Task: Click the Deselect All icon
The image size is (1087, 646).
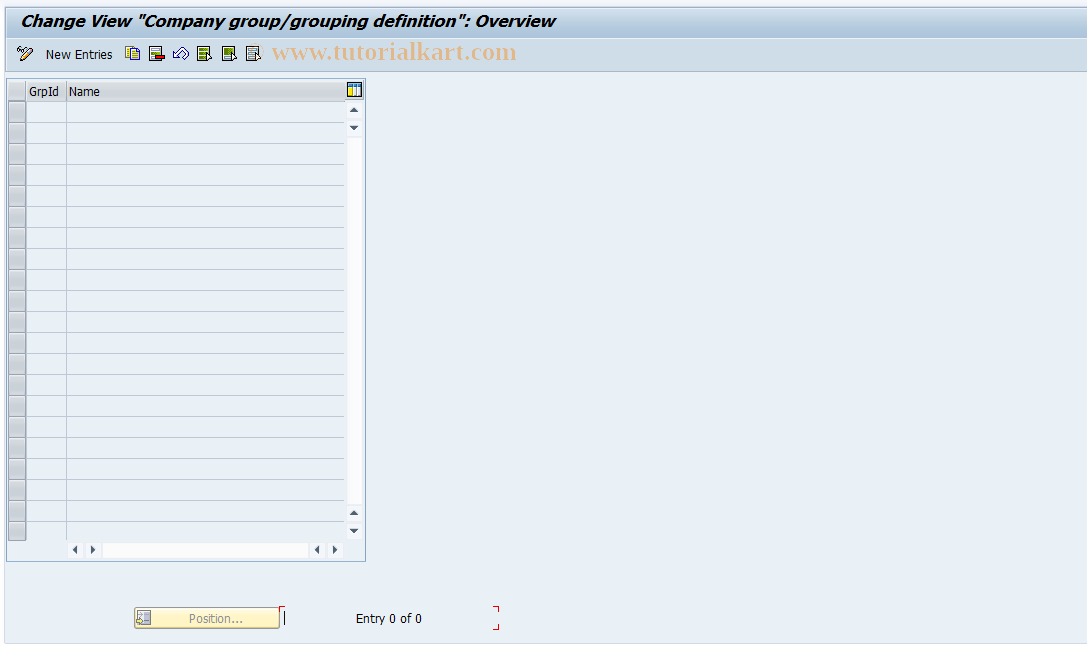Action: click(x=253, y=53)
